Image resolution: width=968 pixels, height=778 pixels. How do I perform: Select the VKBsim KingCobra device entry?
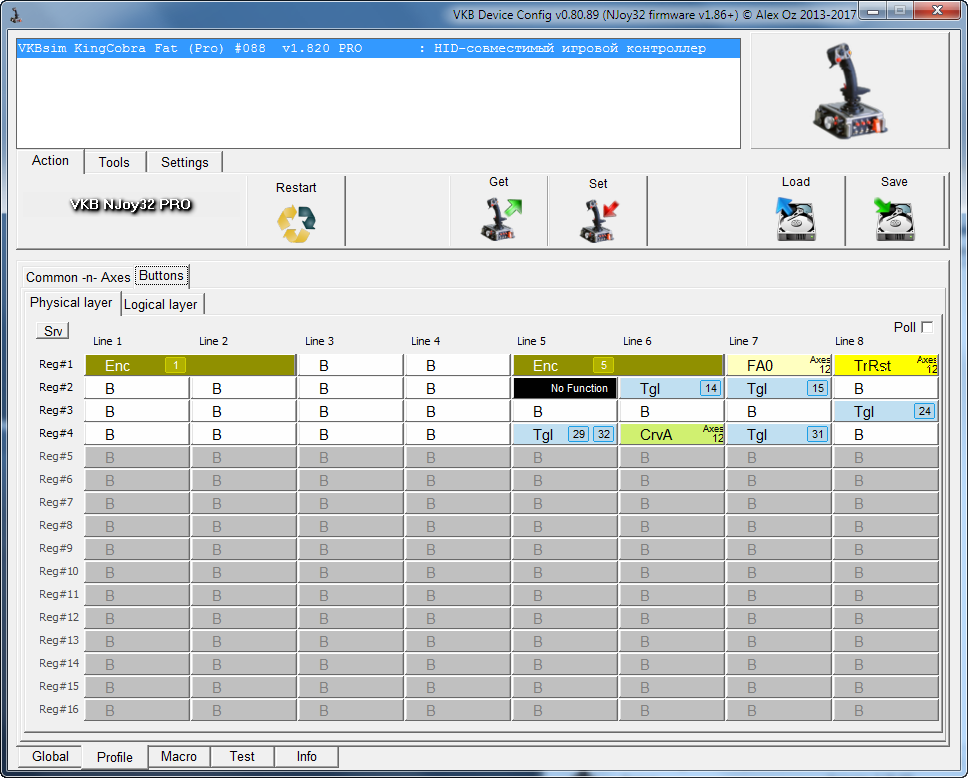click(378, 49)
